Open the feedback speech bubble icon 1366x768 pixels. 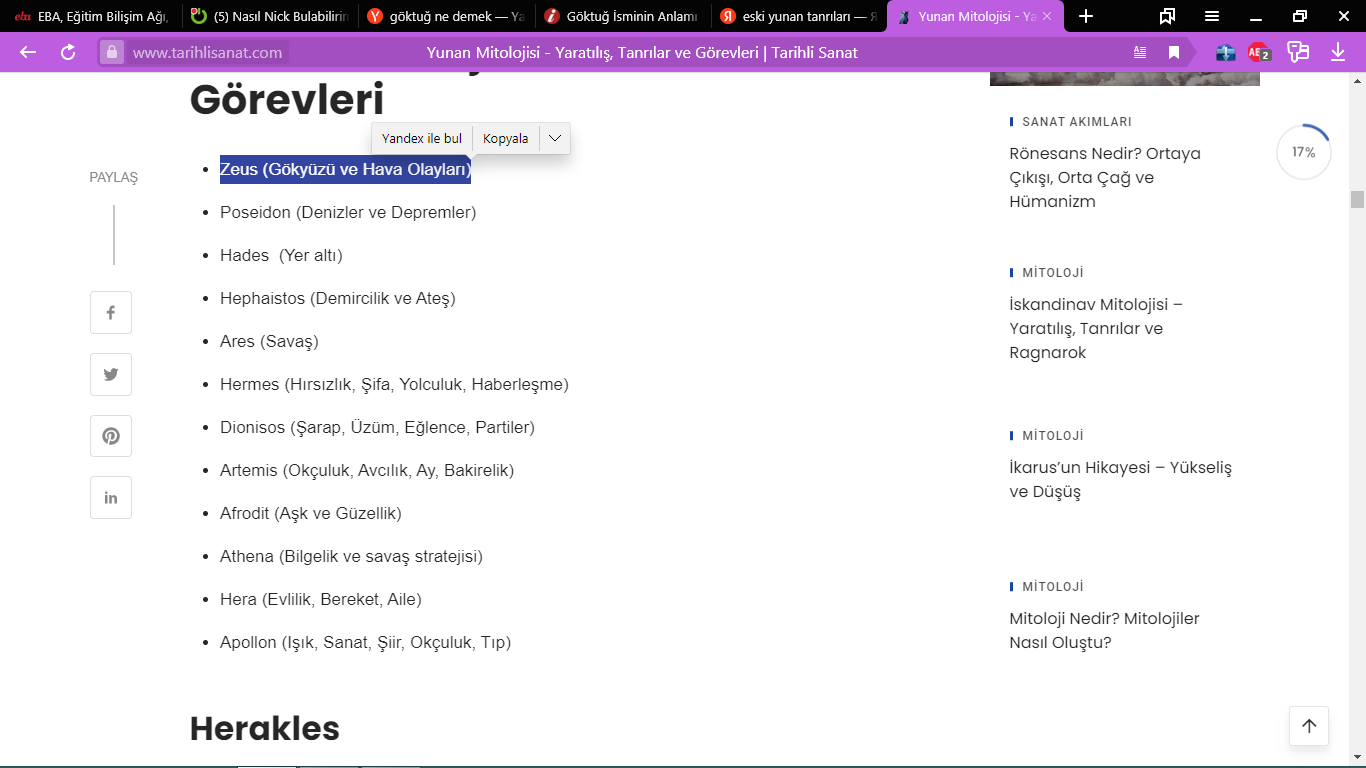[x=1298, y=52]
